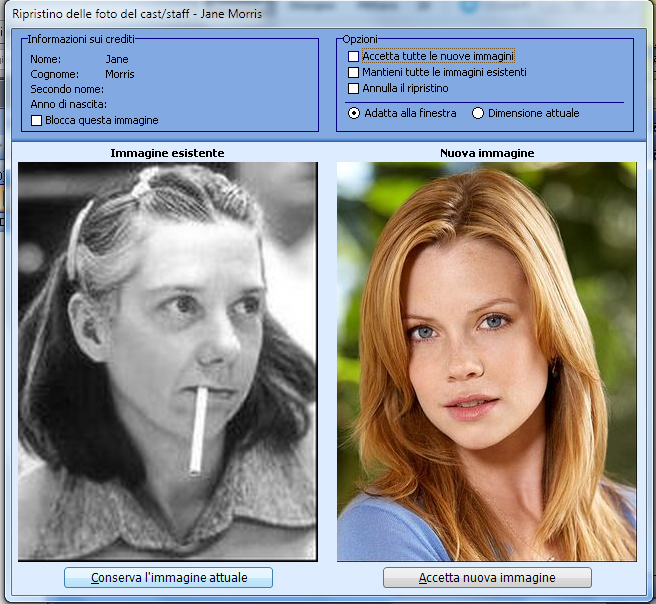656x604 pixels.
Task: Click the dialog title bar text
Action: coord(137,14)
